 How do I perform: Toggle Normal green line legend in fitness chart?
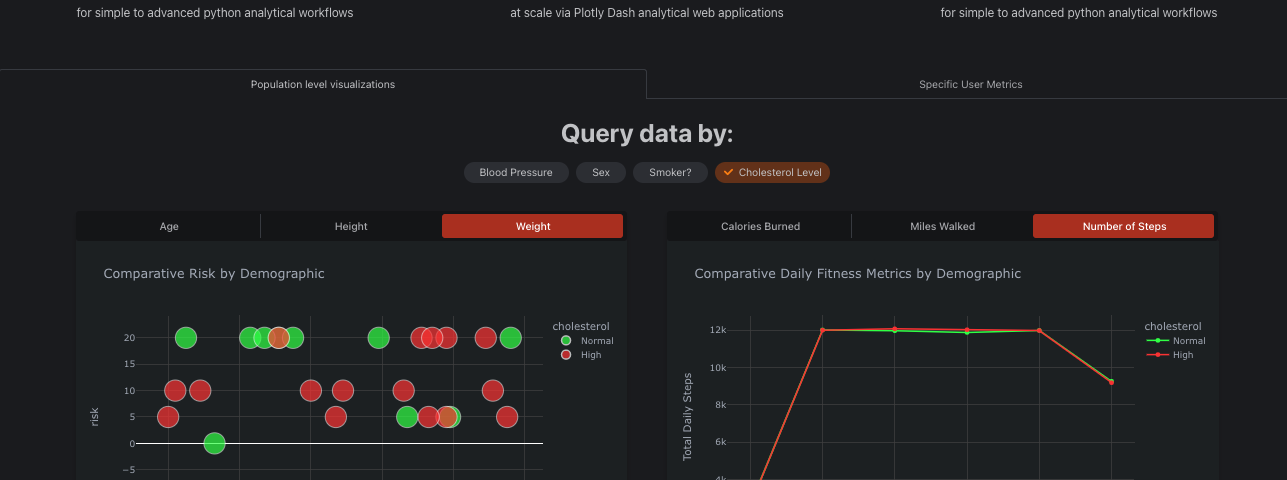point(1157,341)
